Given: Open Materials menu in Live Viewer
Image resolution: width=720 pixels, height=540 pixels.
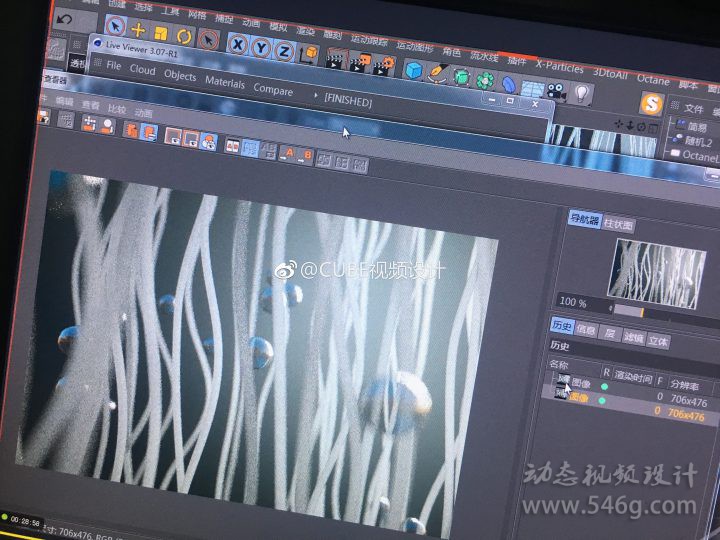Looking at the screenshot, I should point(225,83).
